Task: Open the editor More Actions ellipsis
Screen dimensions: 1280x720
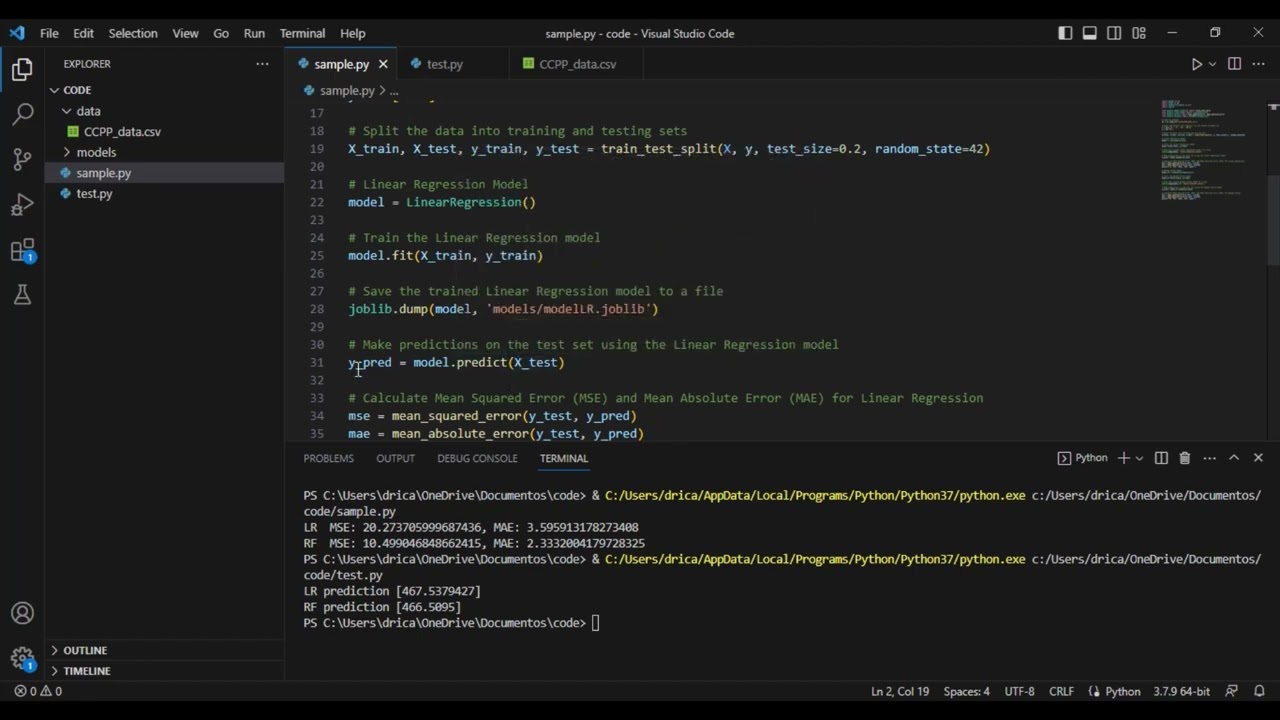Action: tap(1259, 64)
